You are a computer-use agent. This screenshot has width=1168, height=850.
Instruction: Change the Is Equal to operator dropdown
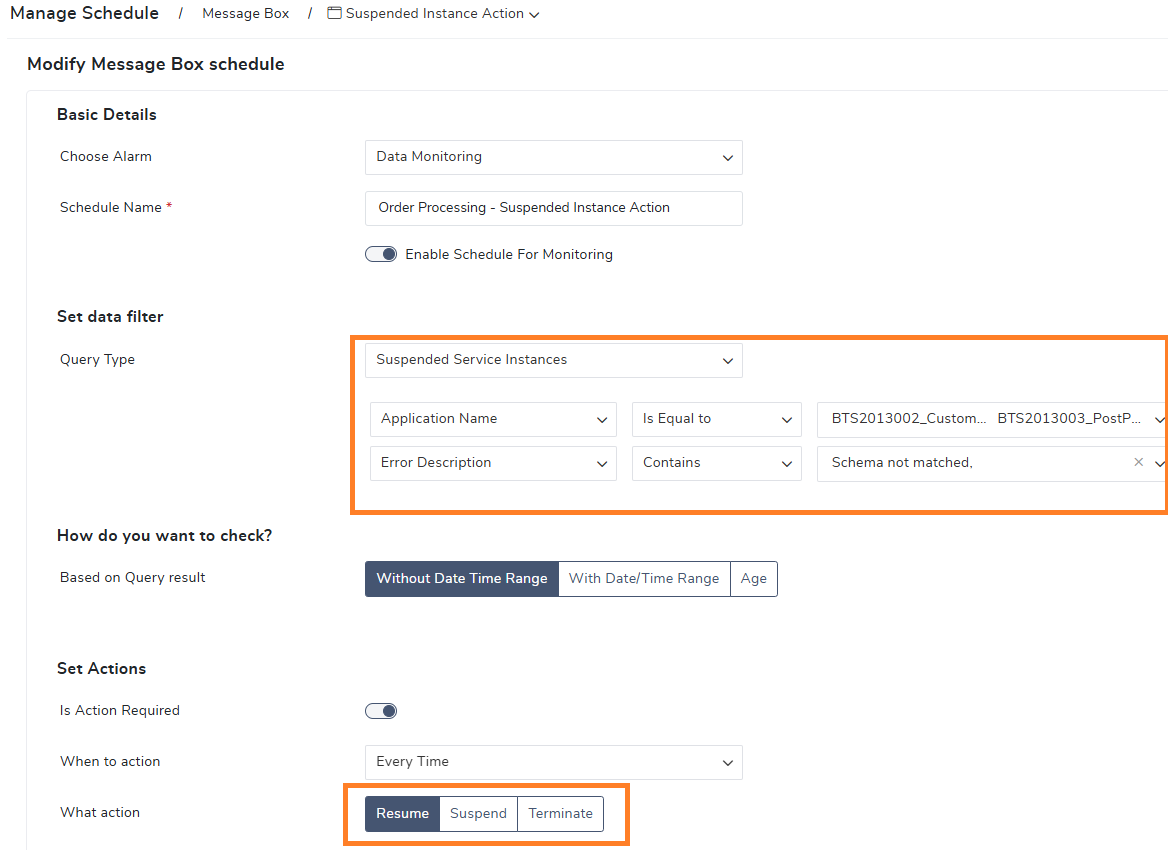pyautogui.click(x=716, y=419)
